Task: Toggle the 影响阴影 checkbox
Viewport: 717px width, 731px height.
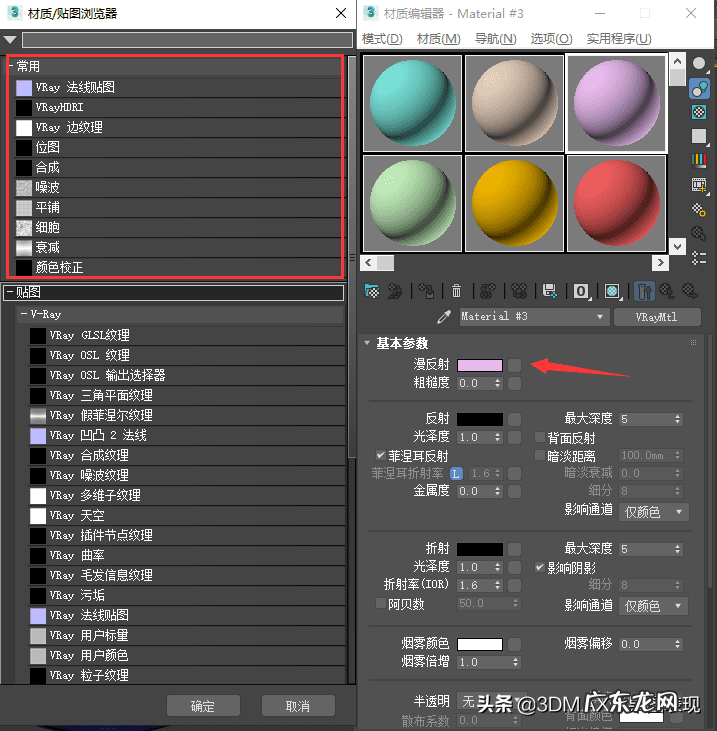Action: click(x=540, y=567)
